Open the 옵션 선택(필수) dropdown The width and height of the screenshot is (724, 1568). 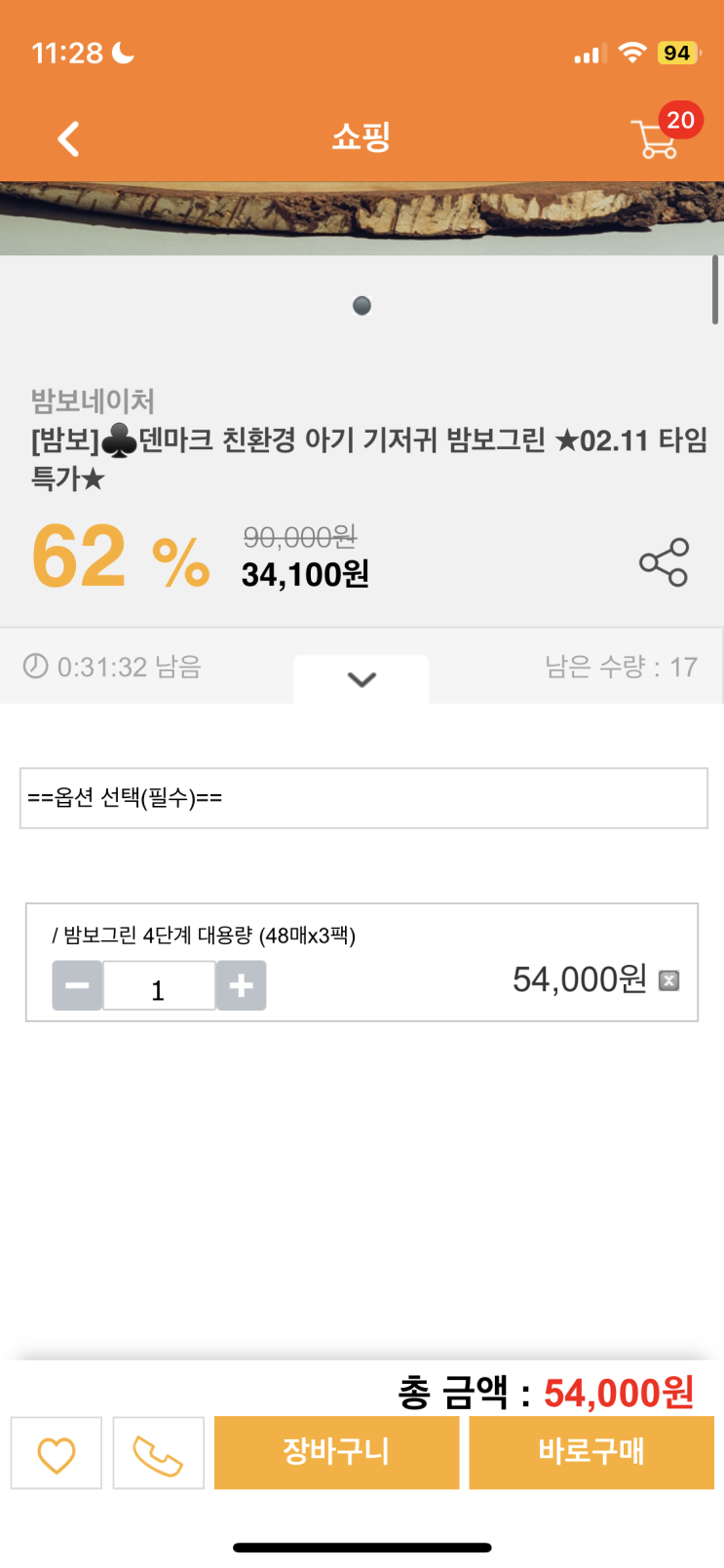click(363, 798)
